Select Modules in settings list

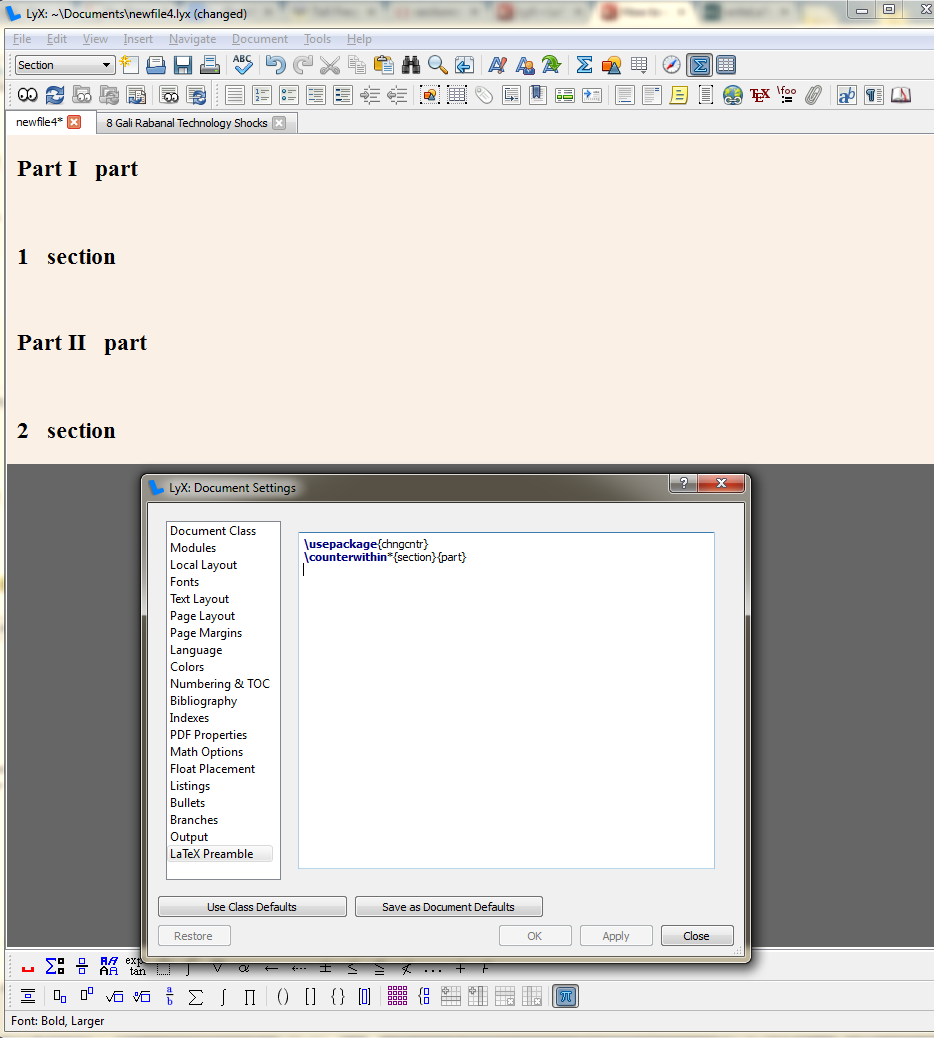pos(193,548)
